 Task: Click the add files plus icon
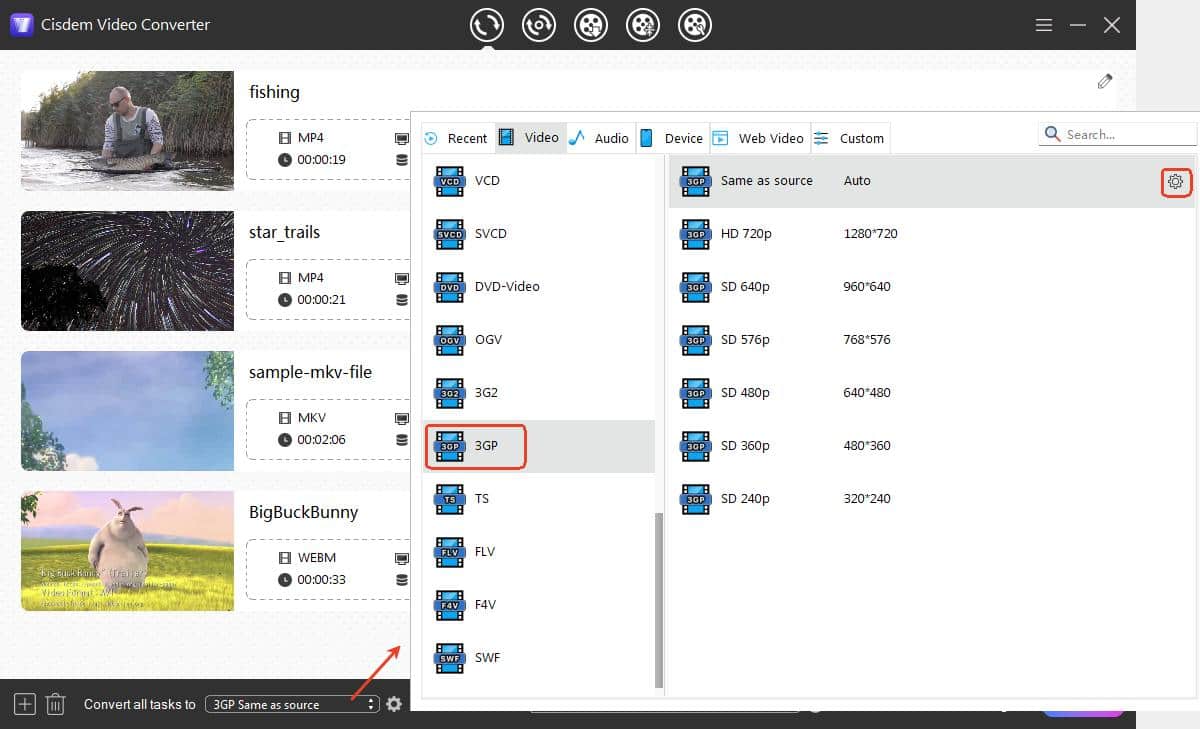point(23,704)
